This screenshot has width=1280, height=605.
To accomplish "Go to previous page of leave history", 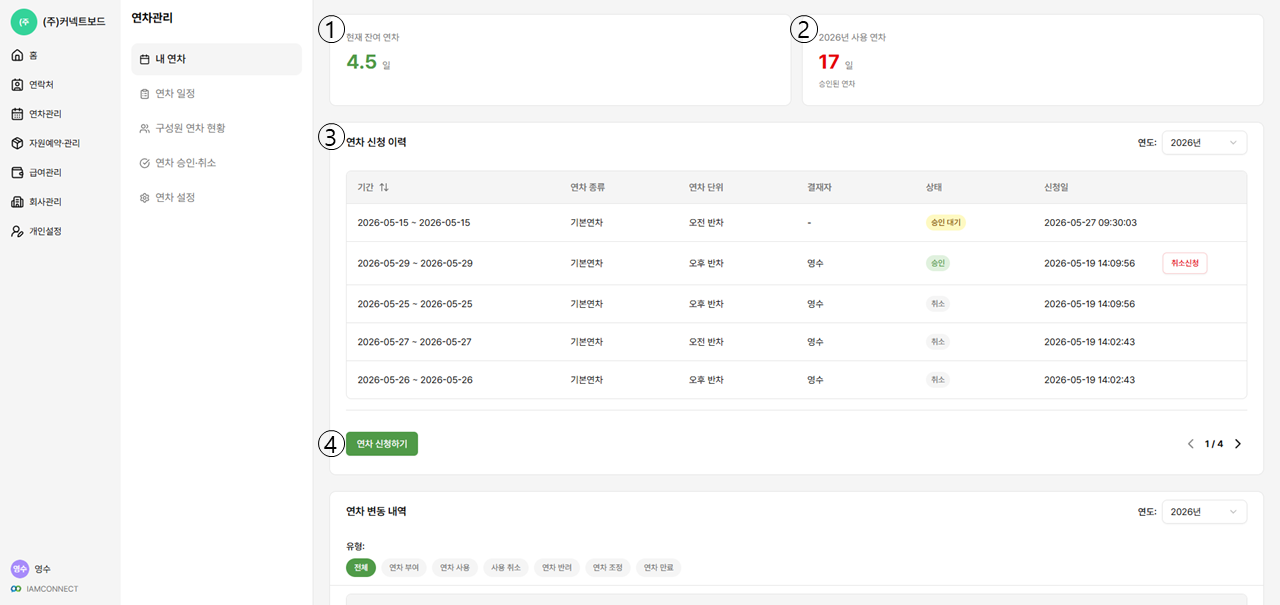I will pyautogui.click(x=1190, y=444).
